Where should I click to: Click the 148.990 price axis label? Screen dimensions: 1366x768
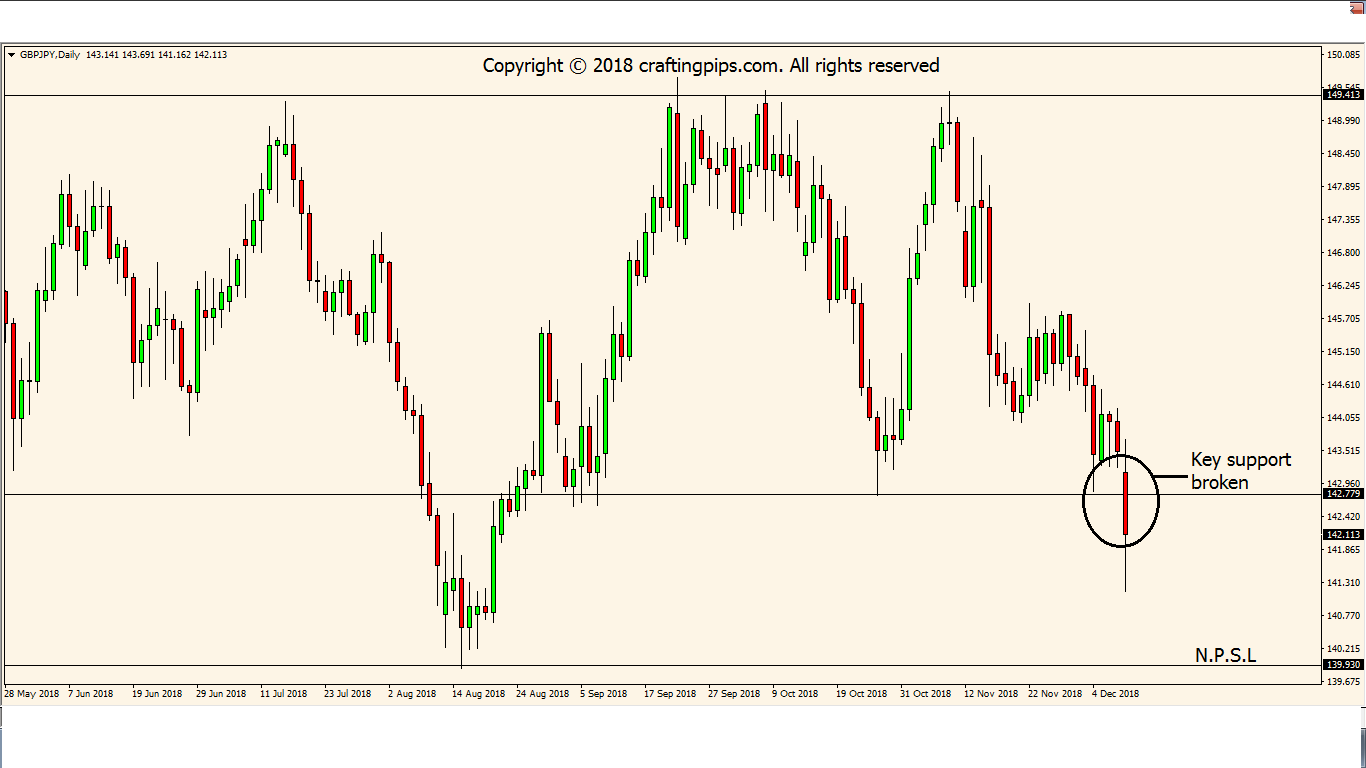pyautogui.click(x=1344, y=121)
